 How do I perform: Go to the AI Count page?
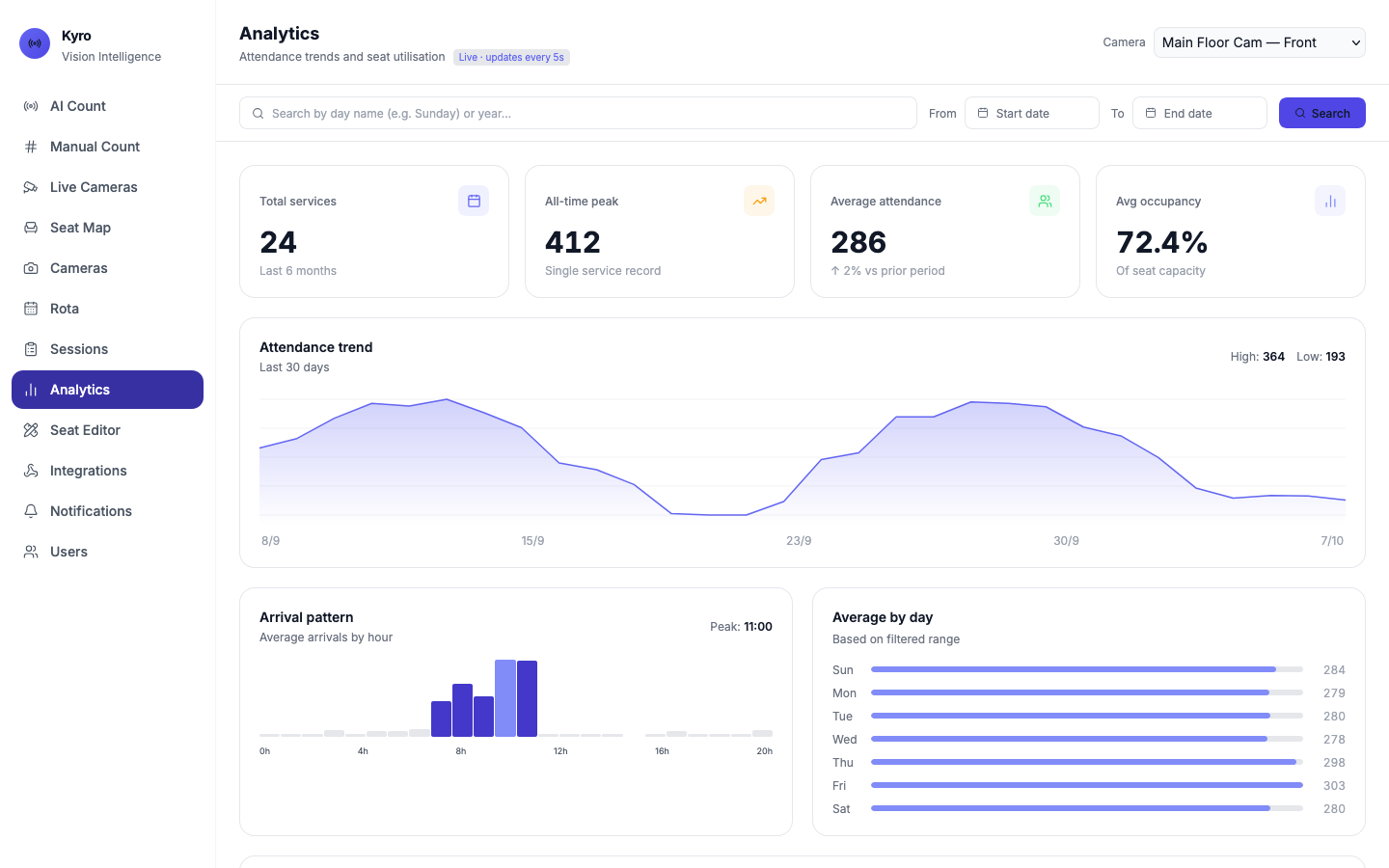coord(107,106)
